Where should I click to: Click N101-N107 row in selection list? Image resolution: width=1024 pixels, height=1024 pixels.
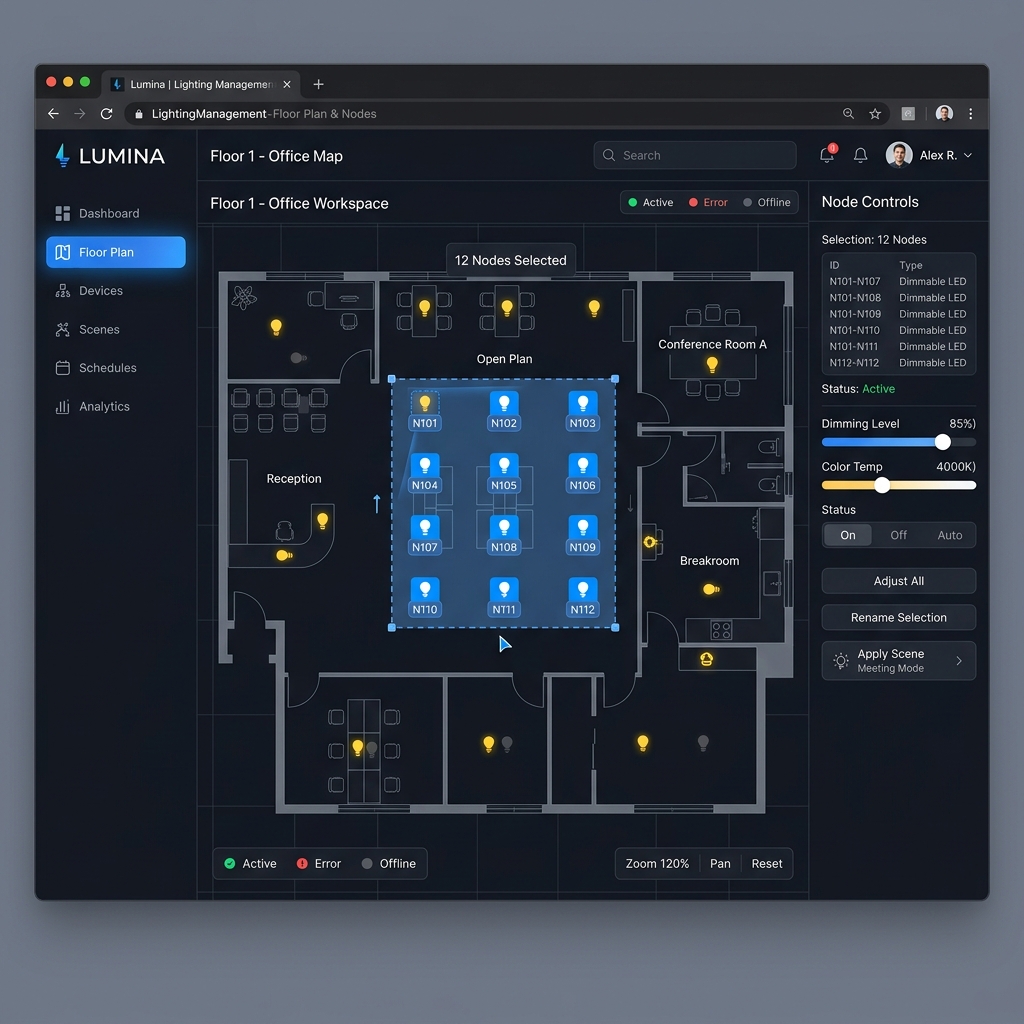tap(898, 281)
